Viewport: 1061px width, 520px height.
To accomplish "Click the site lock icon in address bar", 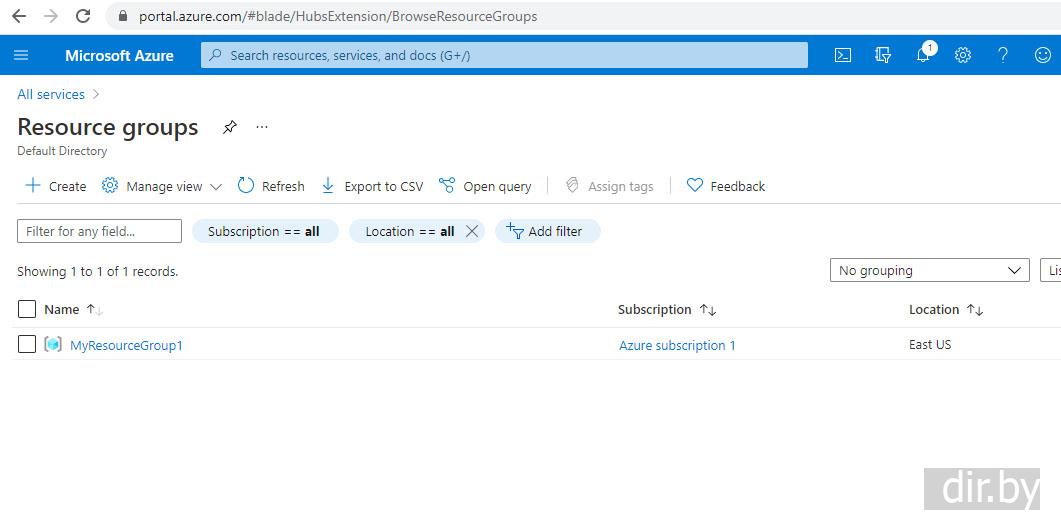I will click(123, 16).
